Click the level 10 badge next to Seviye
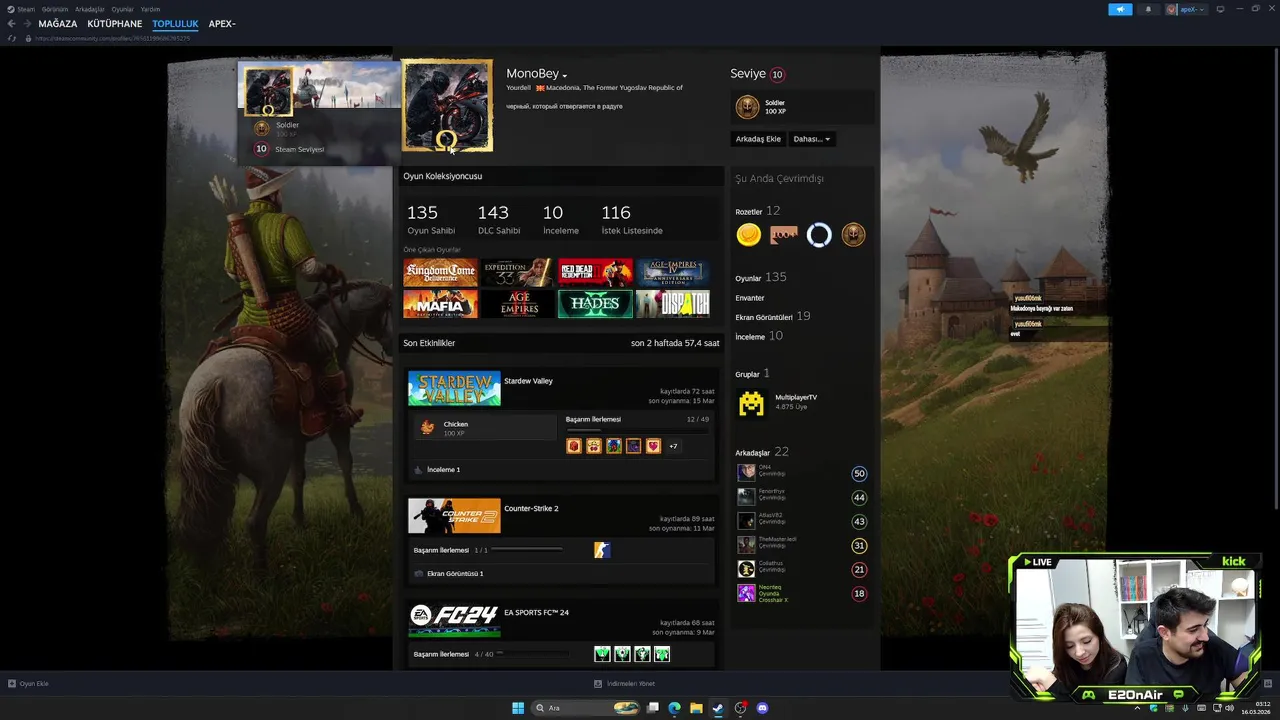 tap(777, 74)
